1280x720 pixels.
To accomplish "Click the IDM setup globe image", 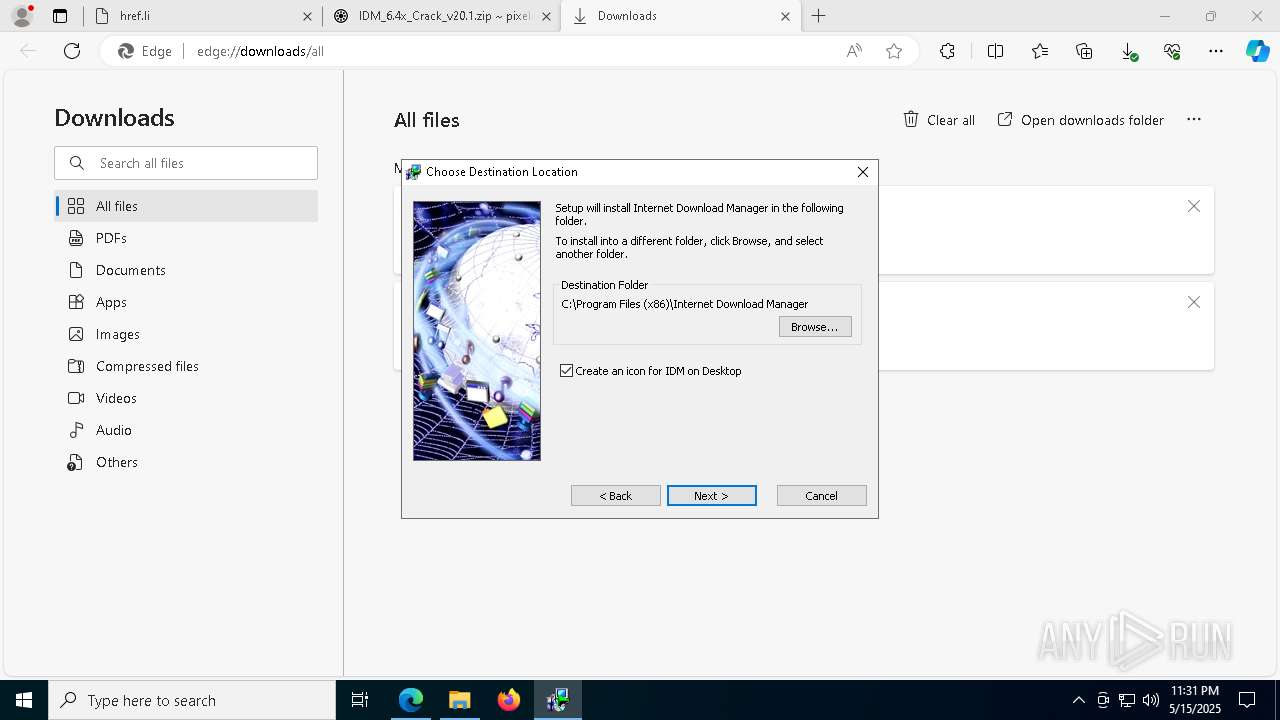I will click(x=477, y=331).
